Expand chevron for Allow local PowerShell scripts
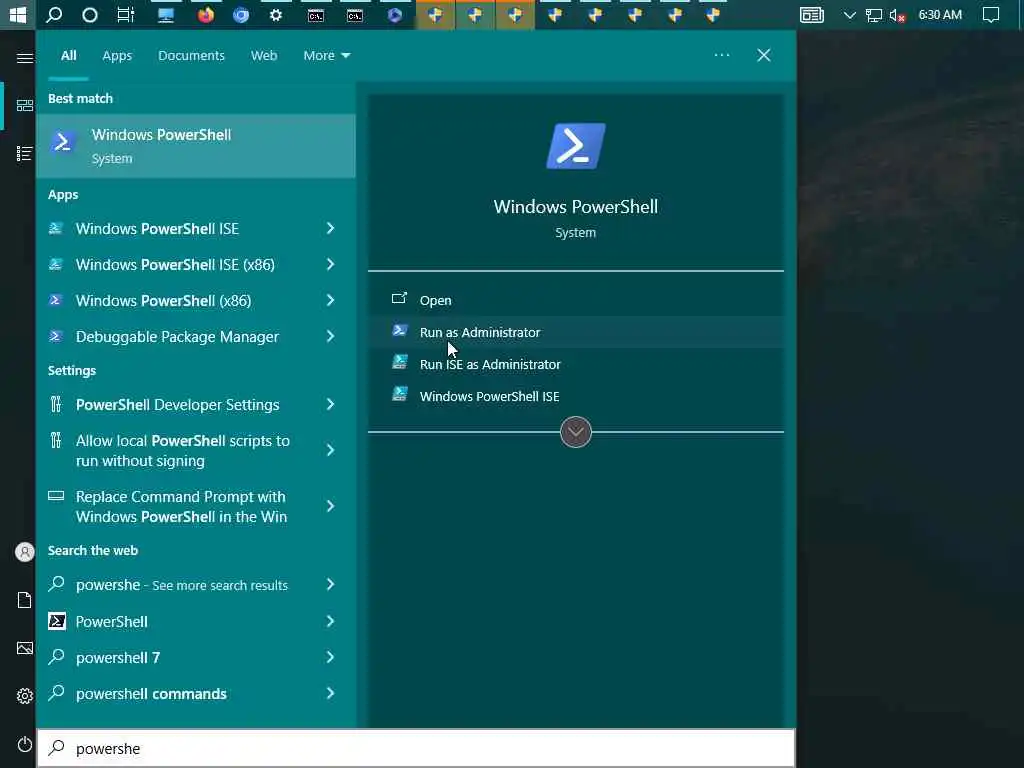Viewport: 1024px width, 768px height. pyautogui.click(x=330, y=450)
